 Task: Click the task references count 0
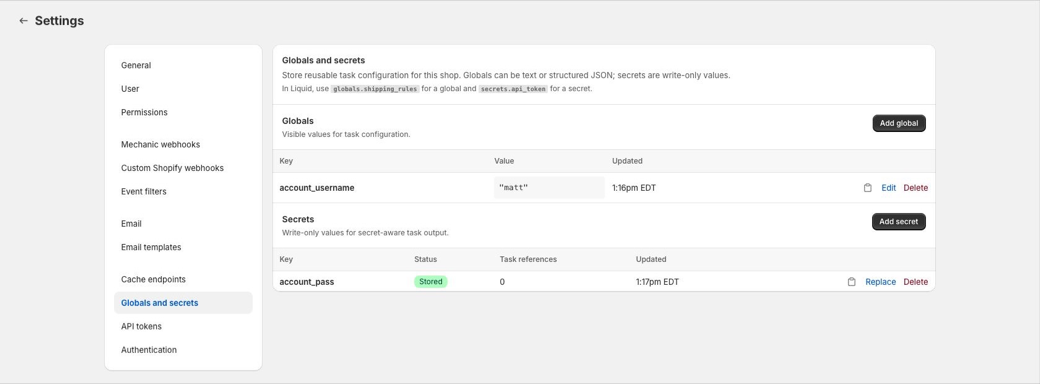click(502, 282)
